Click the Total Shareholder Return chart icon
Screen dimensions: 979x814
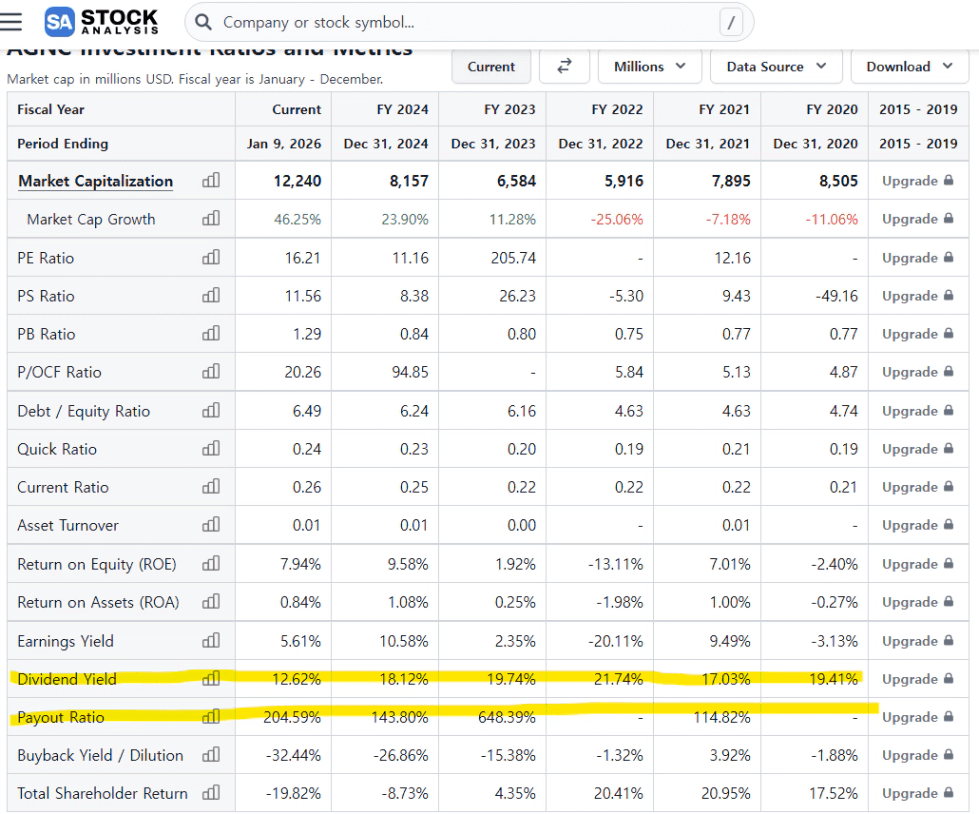click(x=211, y=793)
